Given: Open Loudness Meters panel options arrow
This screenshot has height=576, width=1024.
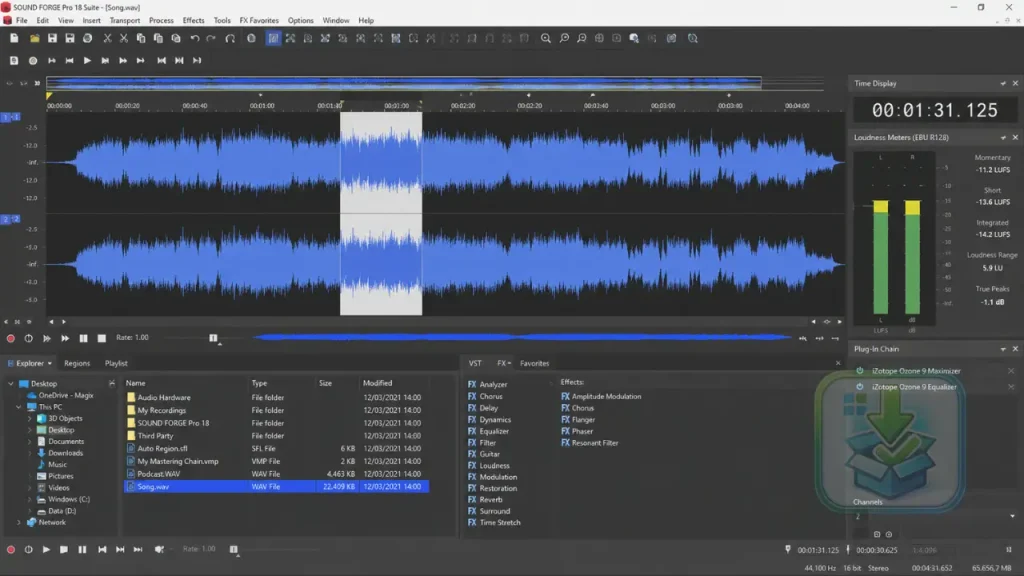Looking at the screenshot, I should point(1003,138).
